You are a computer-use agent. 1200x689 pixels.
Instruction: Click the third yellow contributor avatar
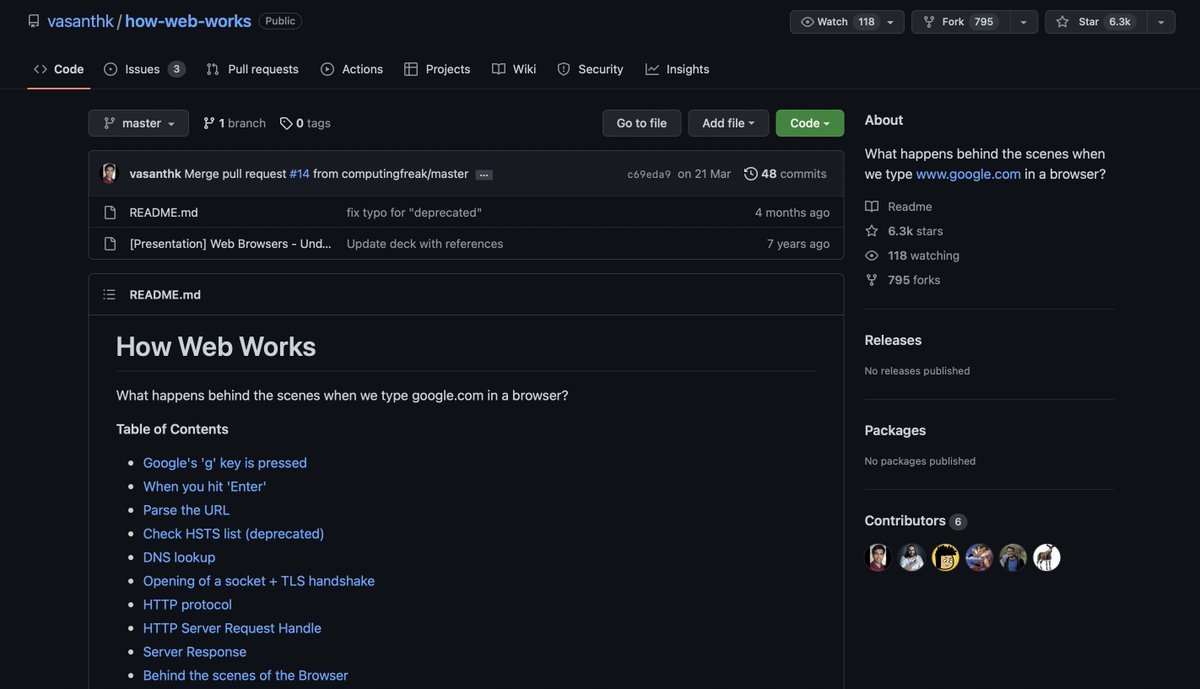pos(946,558)
